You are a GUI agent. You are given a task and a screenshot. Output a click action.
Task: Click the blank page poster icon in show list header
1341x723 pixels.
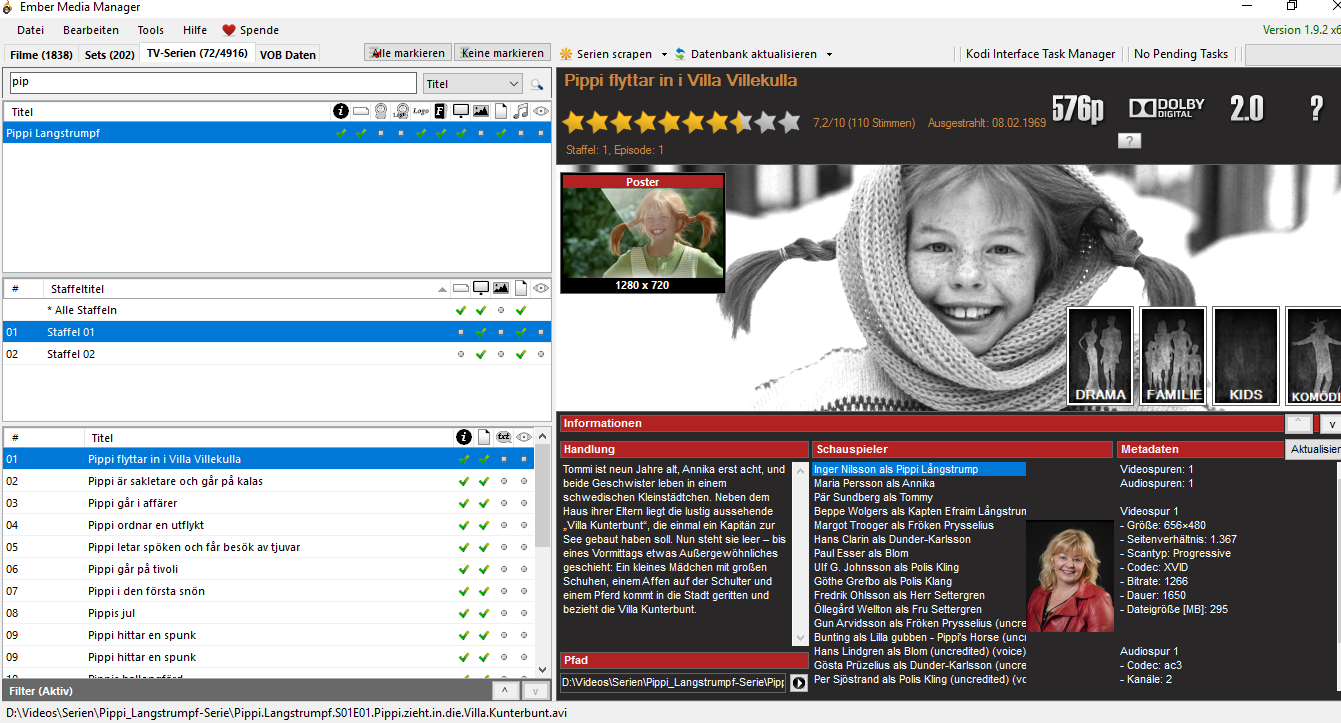pos(501,112)
